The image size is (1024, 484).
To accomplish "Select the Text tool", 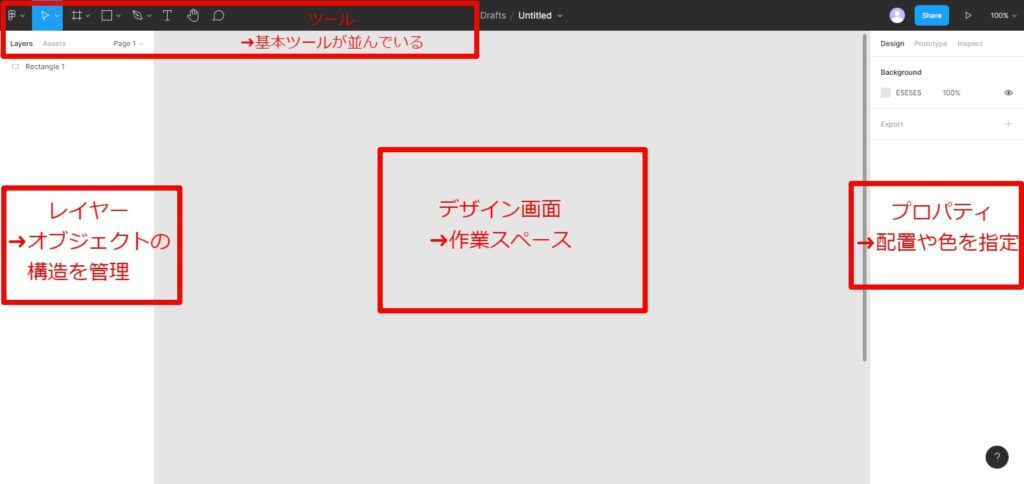I will (167, 15).
